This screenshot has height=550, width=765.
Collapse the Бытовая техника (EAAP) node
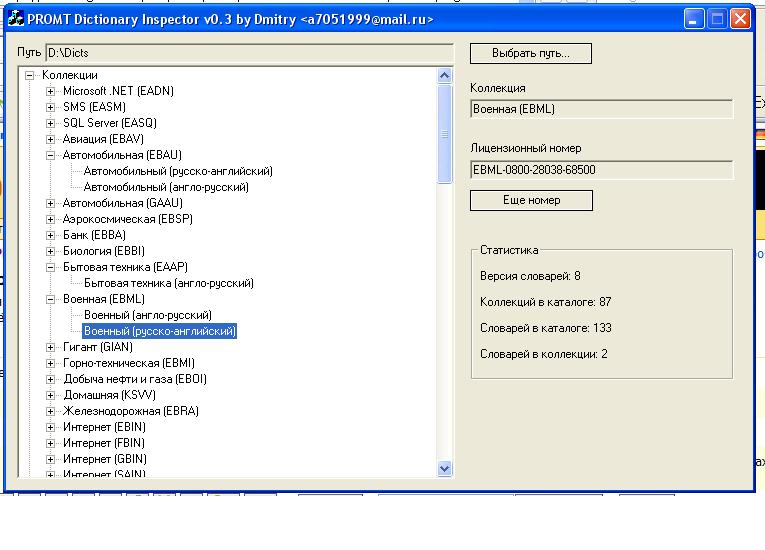[x=50, y=267]
